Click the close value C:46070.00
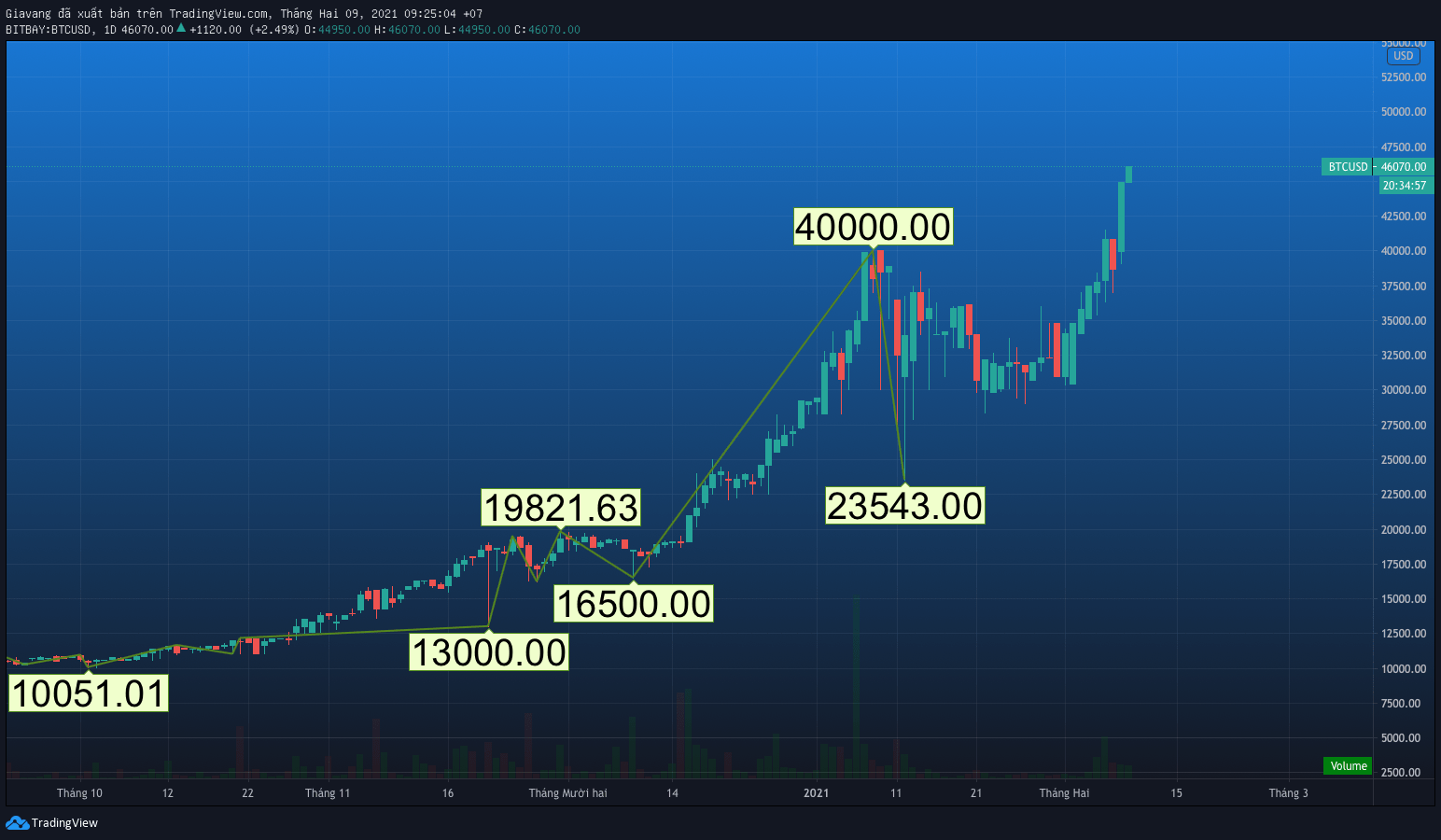The height and width of the screenshot is (840, 1441). 547,30
